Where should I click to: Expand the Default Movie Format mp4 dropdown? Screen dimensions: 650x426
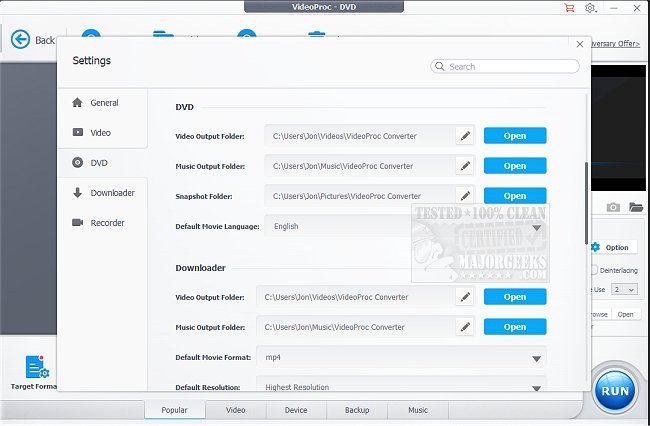pyautogui.click(x=536, y=358)
